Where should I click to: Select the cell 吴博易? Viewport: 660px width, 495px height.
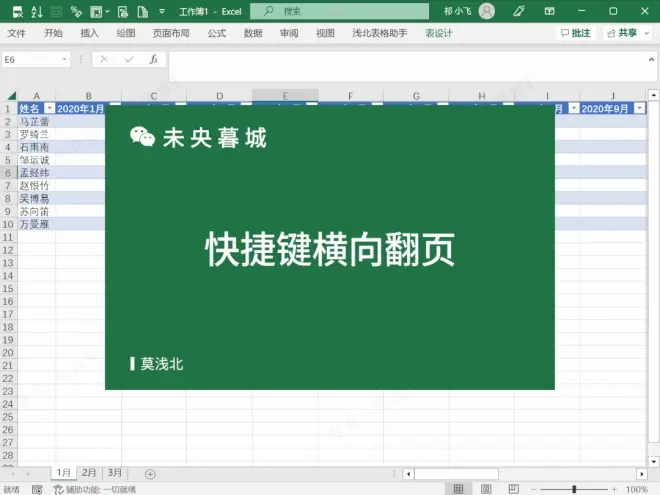point(36,199)
